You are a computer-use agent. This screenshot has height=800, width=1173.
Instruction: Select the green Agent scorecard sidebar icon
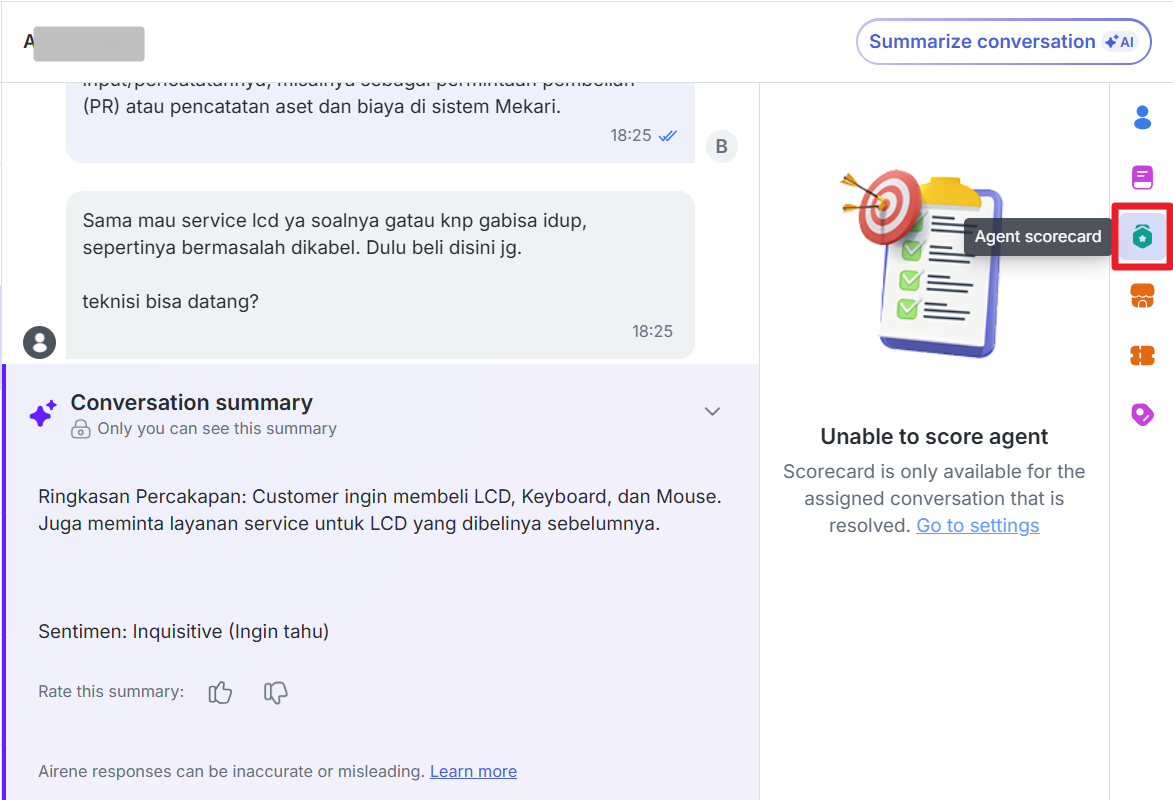coord(1142,236)
